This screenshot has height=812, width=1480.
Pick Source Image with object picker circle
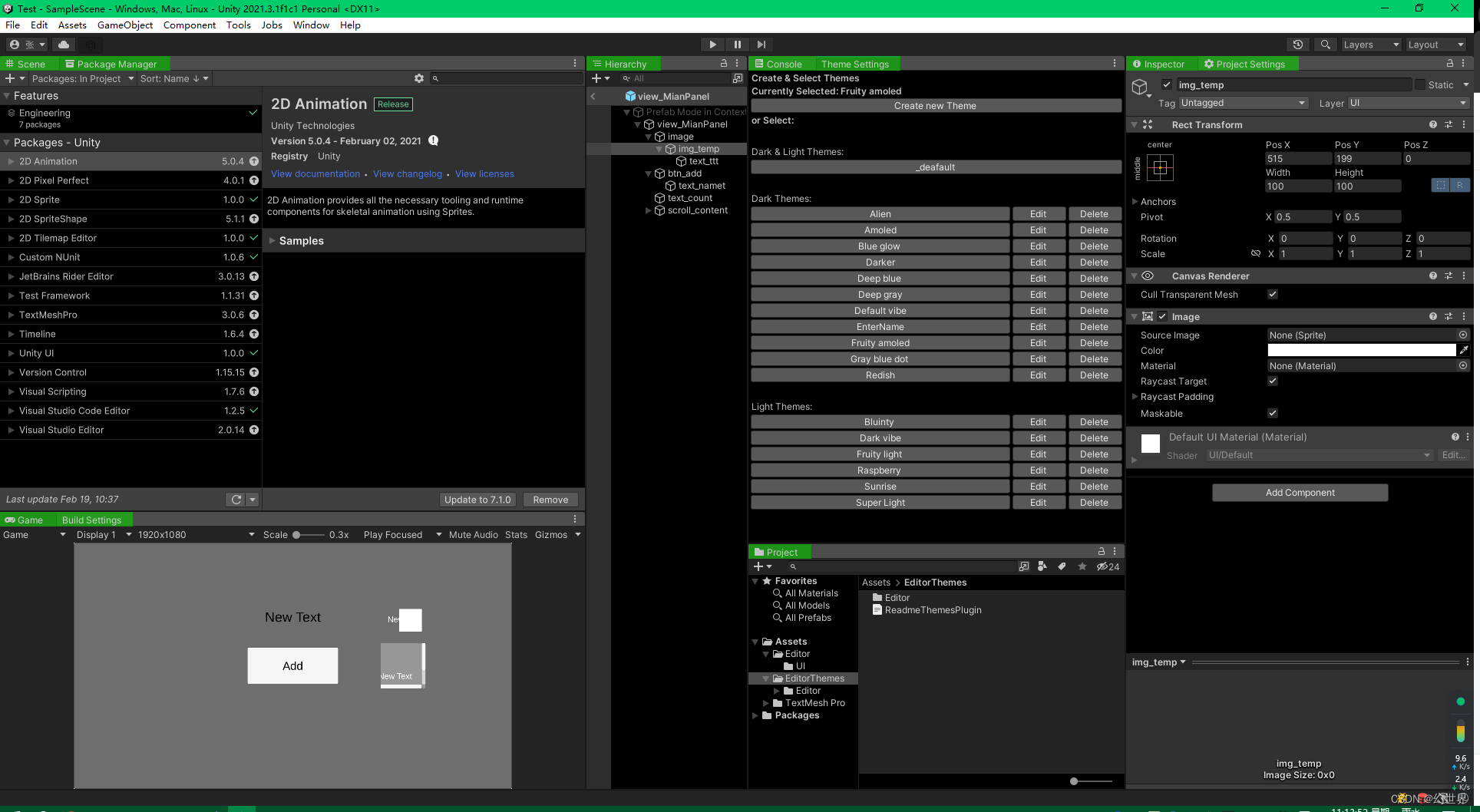[x=1463, y=335]
